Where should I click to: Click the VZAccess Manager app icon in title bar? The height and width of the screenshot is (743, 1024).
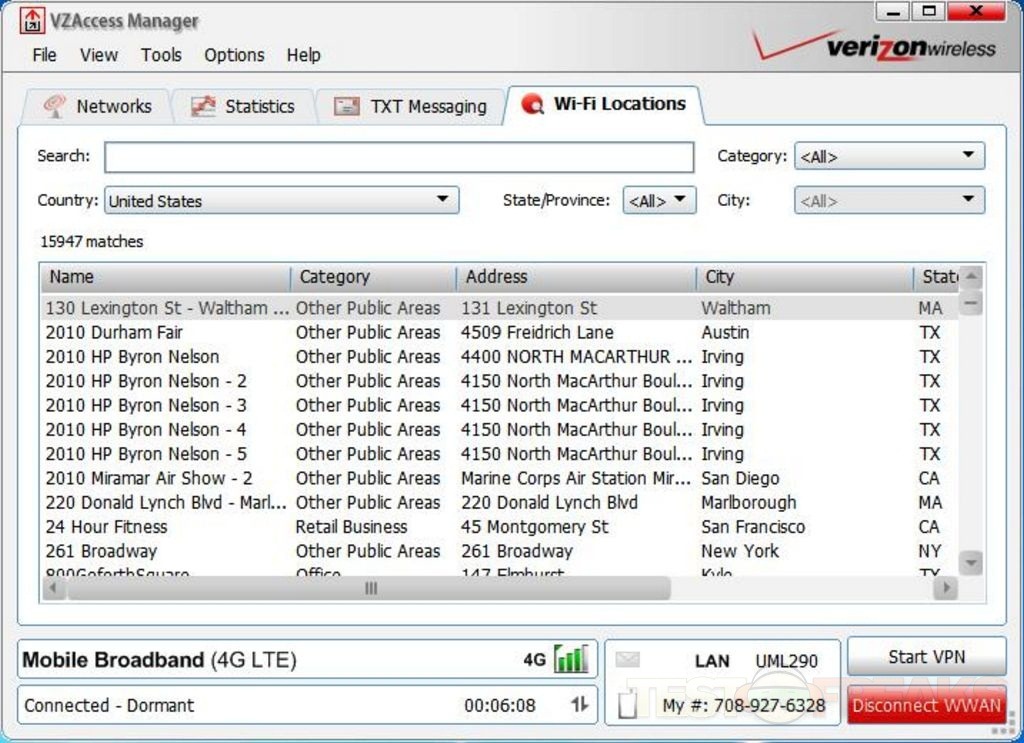(x=32, y=20)
